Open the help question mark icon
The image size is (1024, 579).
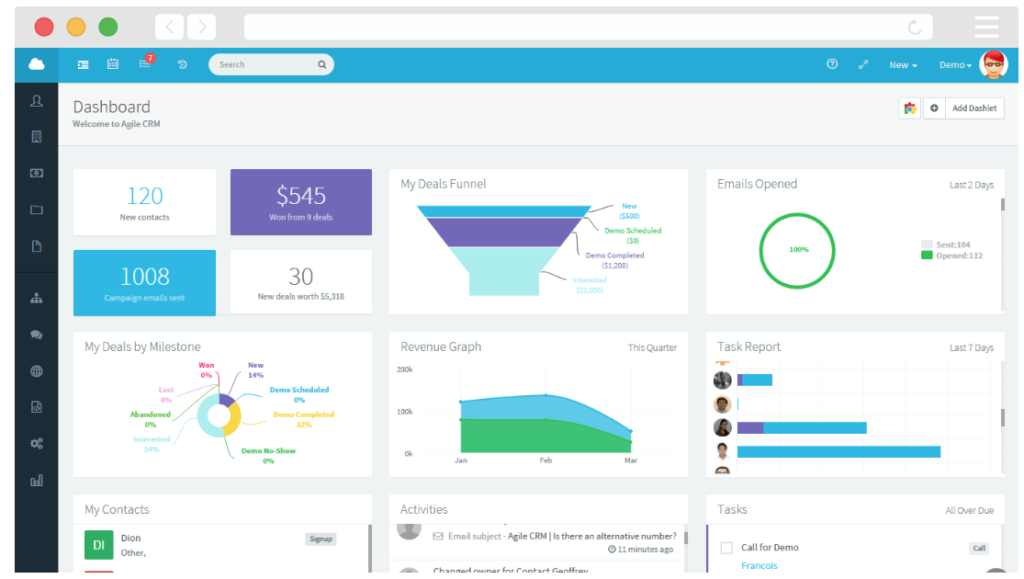click(x=832, y=64)
